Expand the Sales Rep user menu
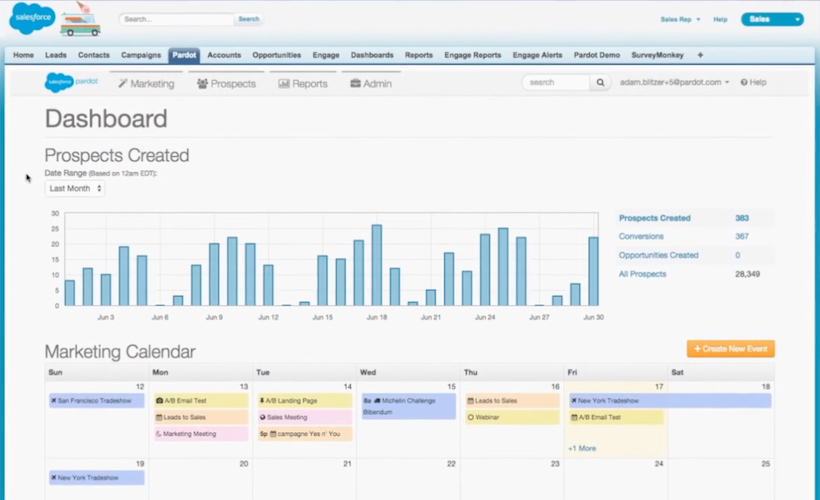Screen dimensions: 820x500 tap(680, 19)
